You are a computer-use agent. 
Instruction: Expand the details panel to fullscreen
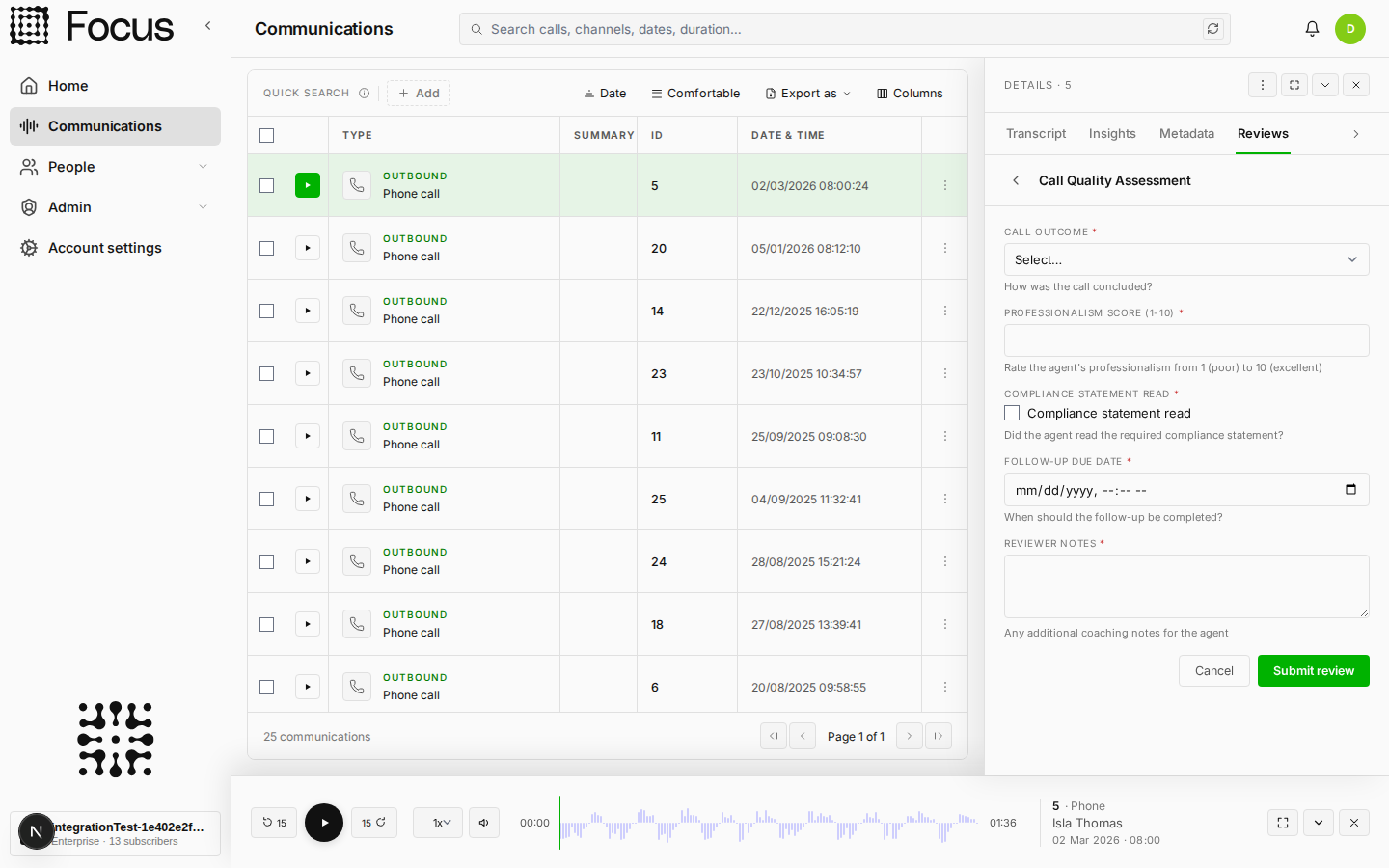(x=1294, y=85)
